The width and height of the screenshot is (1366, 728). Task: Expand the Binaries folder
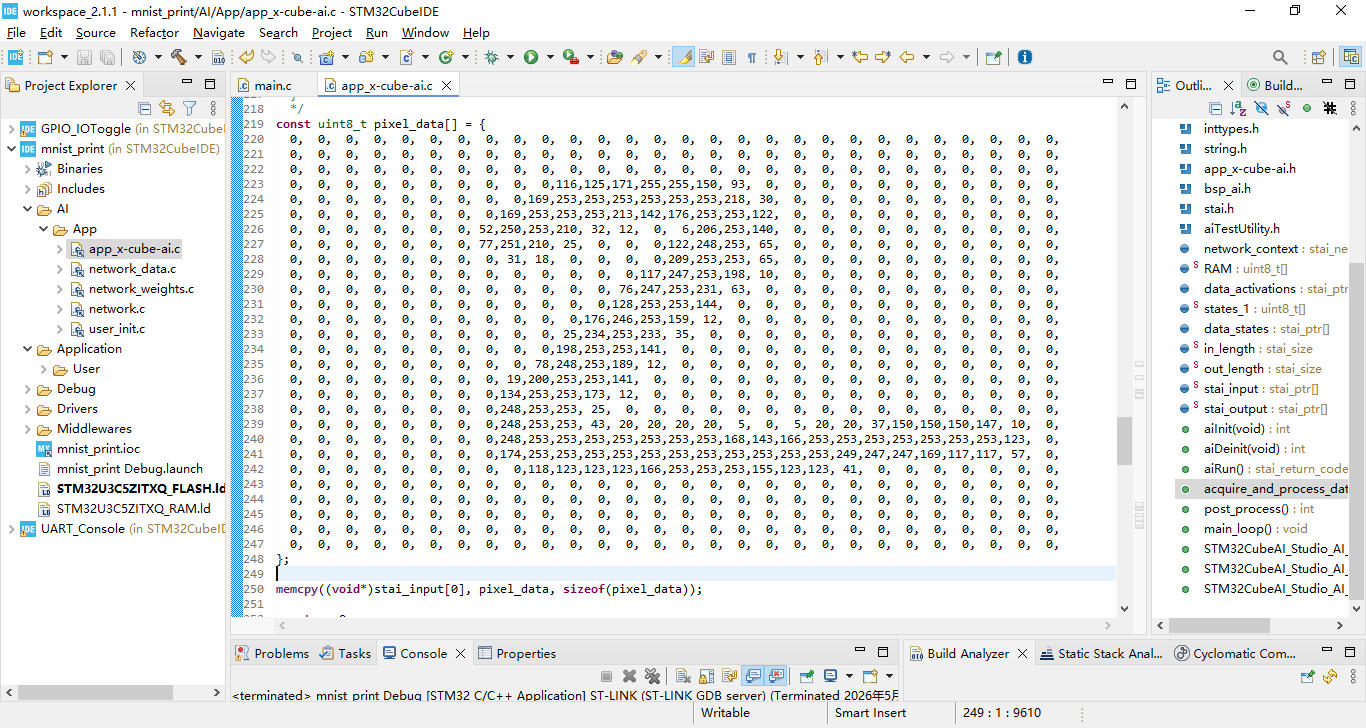[x=27, y=168]
